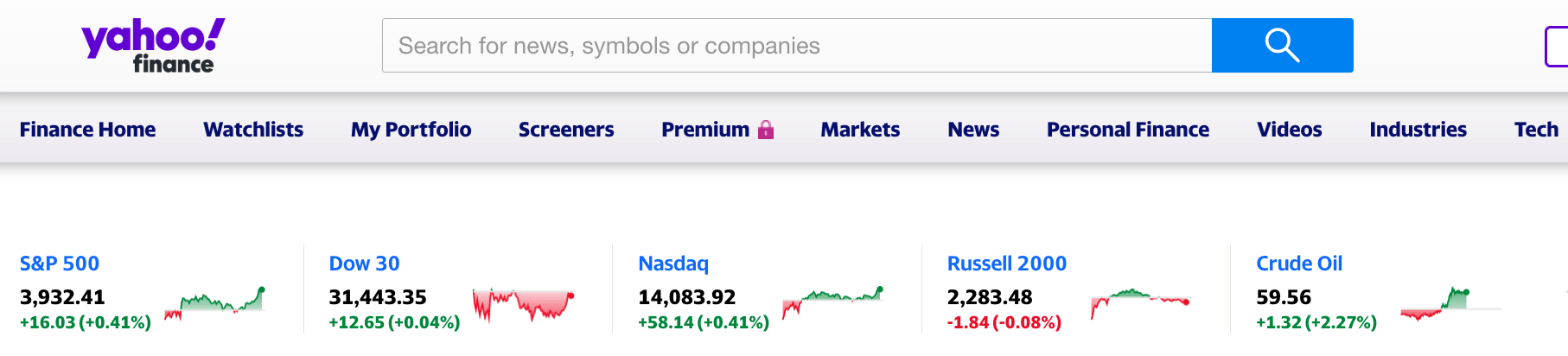
Task: View the Nasdaq mini chart
Action: pos(832,302)
